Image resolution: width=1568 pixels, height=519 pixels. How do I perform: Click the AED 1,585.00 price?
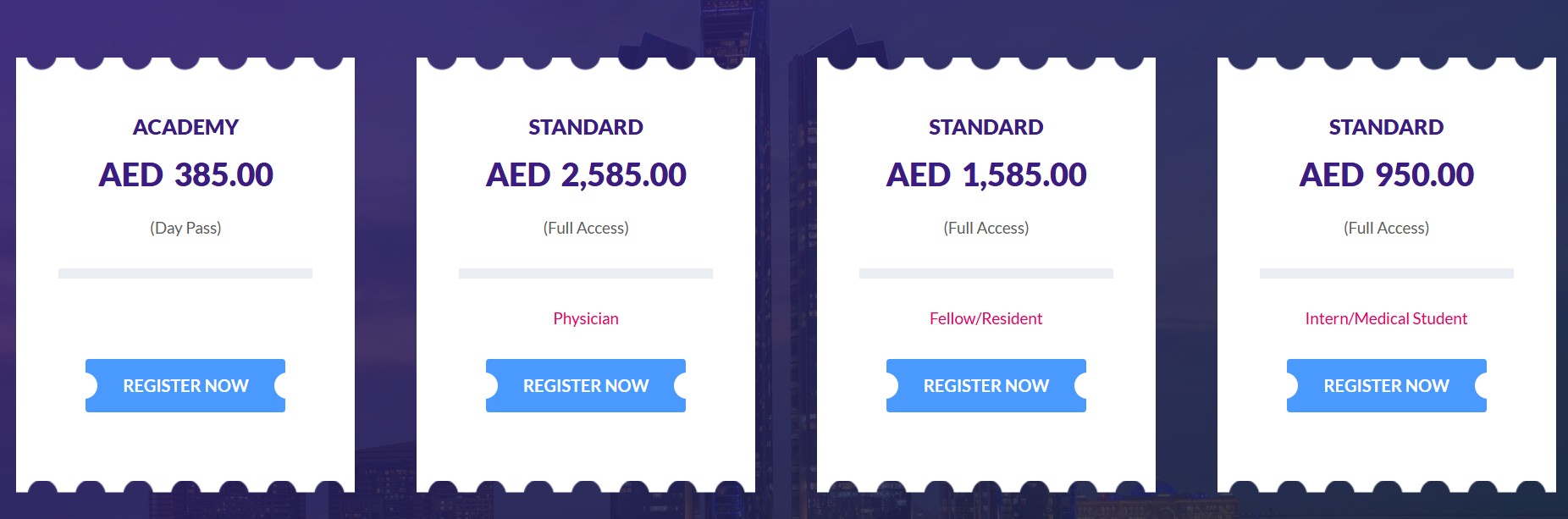click(986, 175)
